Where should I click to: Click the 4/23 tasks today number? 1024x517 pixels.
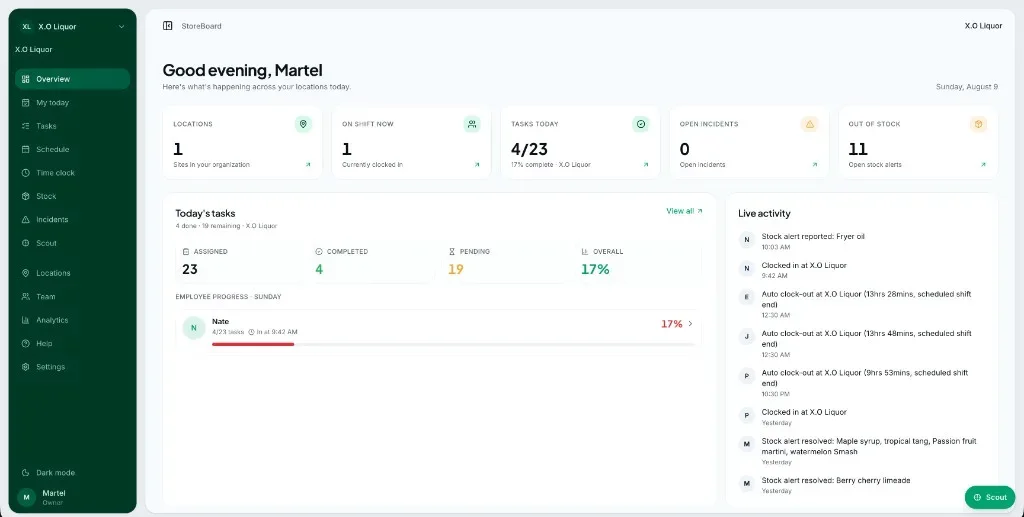(x=529, y=149)
